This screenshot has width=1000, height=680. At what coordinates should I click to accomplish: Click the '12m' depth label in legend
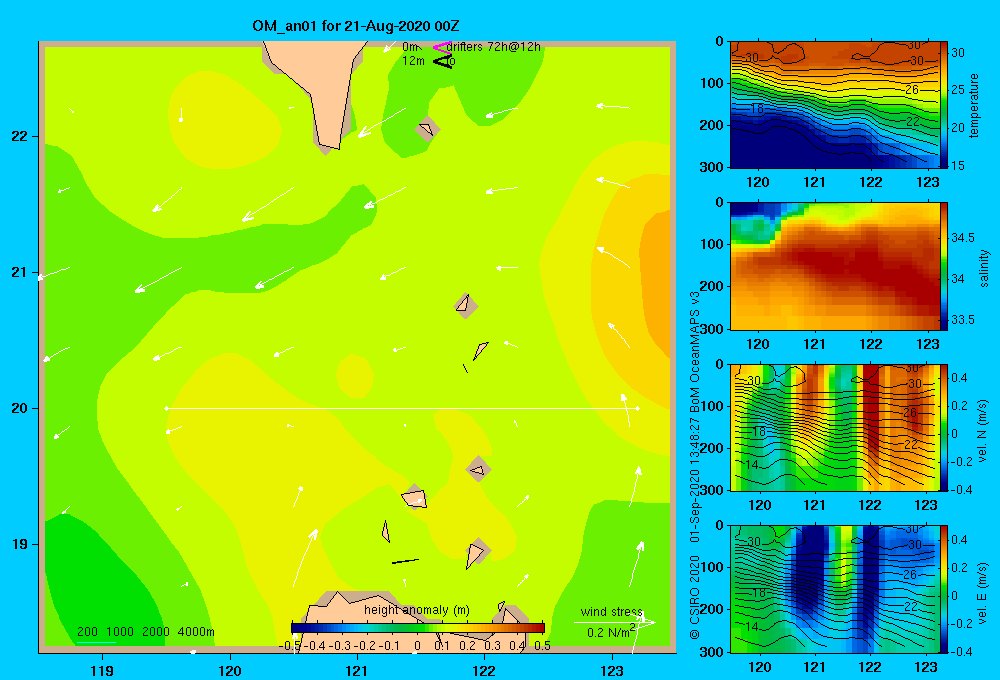(413, 61)
